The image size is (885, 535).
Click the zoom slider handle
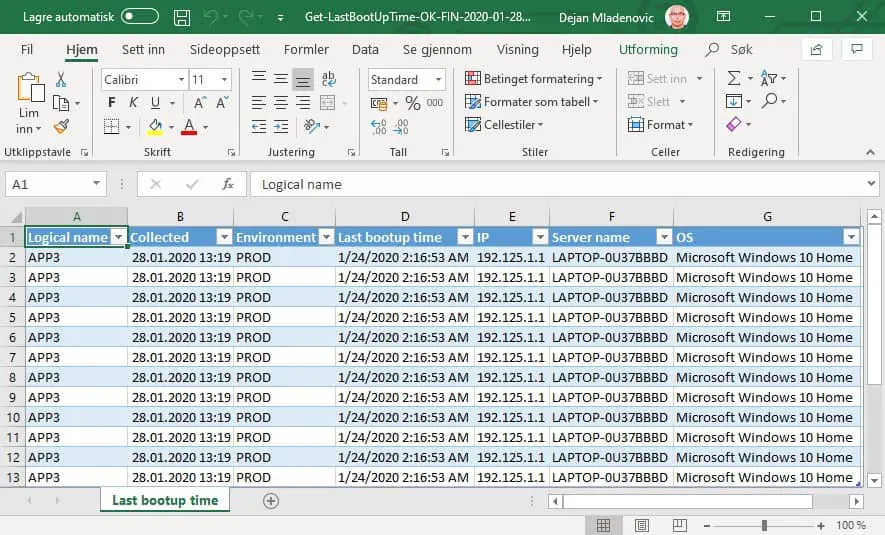764,525
